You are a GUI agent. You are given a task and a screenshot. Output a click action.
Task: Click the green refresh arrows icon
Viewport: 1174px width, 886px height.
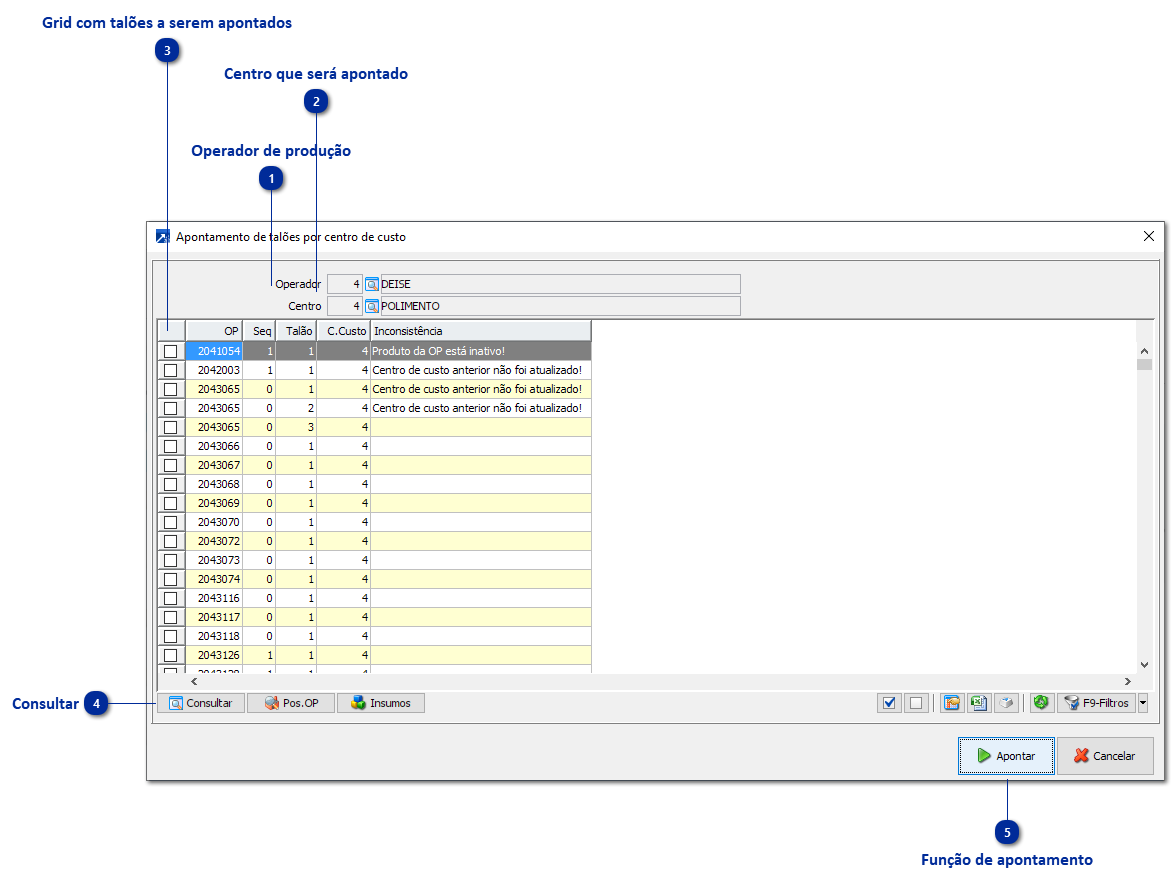point(1041,703)
